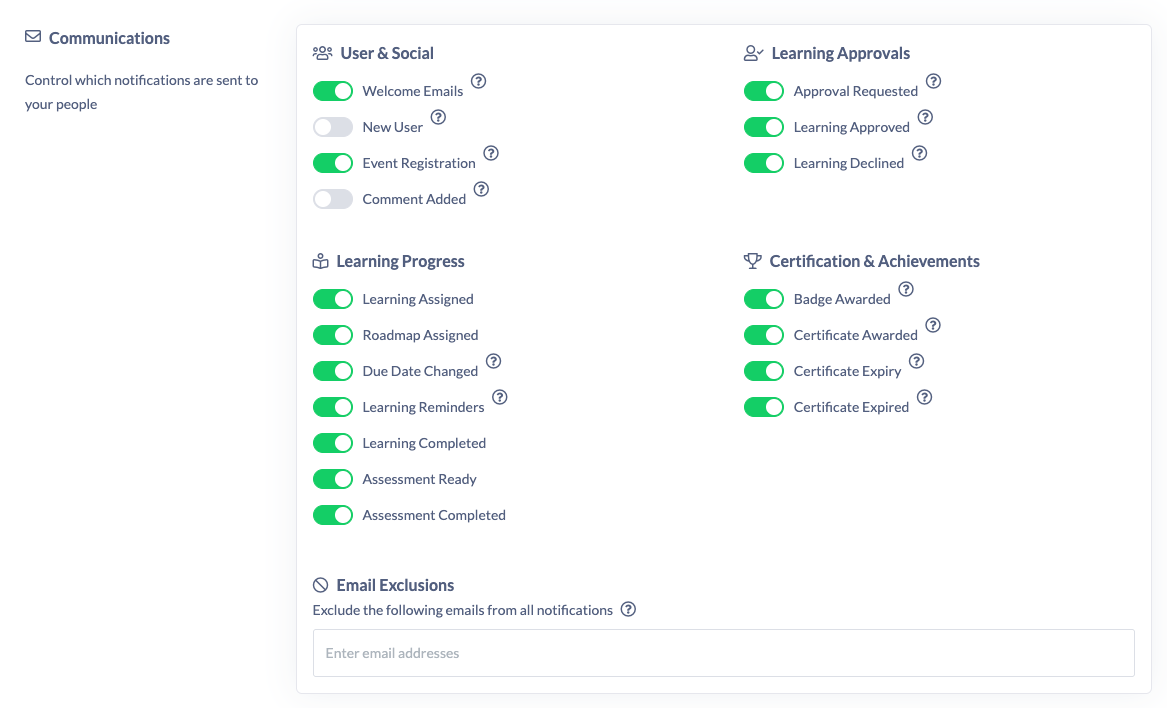Open help tooltip for Event Registration
This screenshot has width=1170, height=708.
(x=491, y=153)
